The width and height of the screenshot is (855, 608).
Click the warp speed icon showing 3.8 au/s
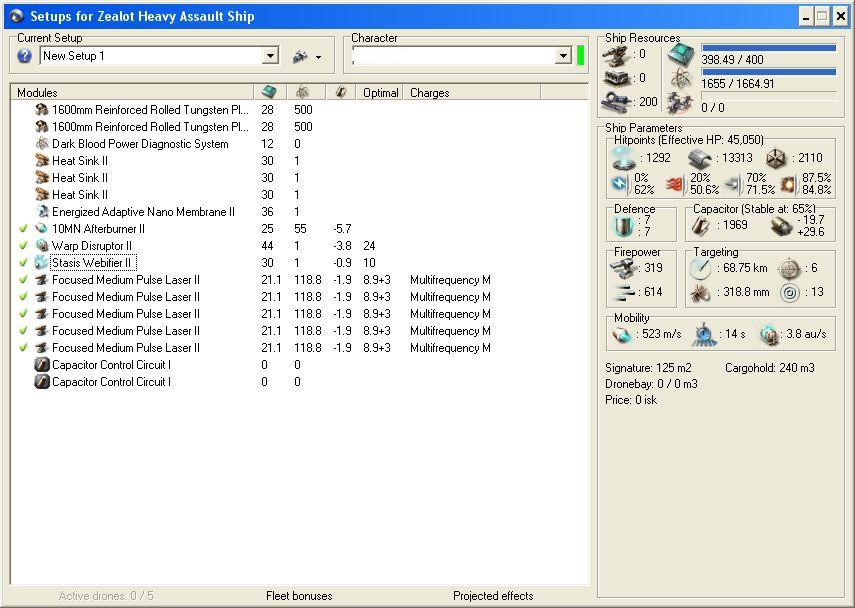click(769, 334)
